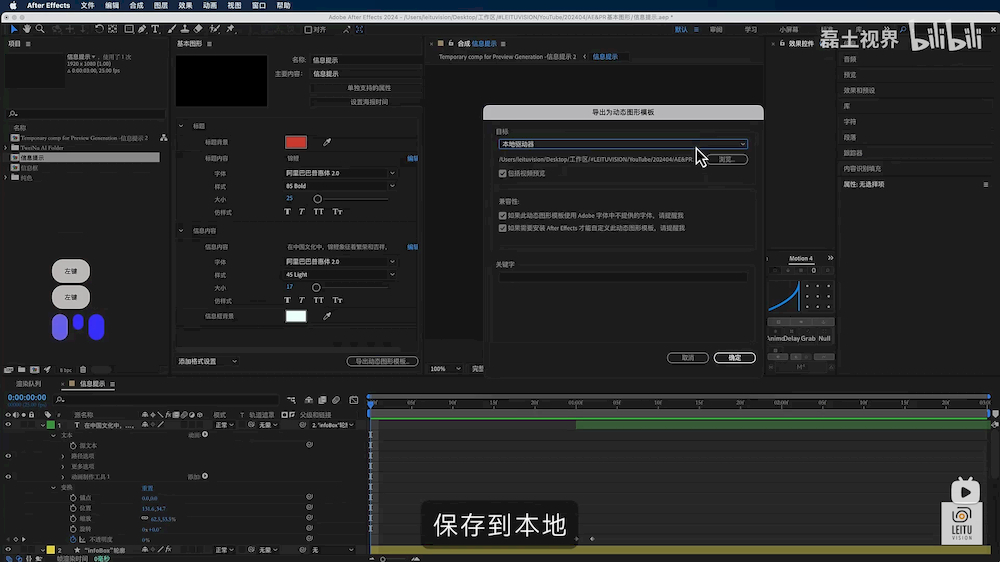Select the Eraser tool
This screenshot has width=1000, height=562.
[198, 29]
